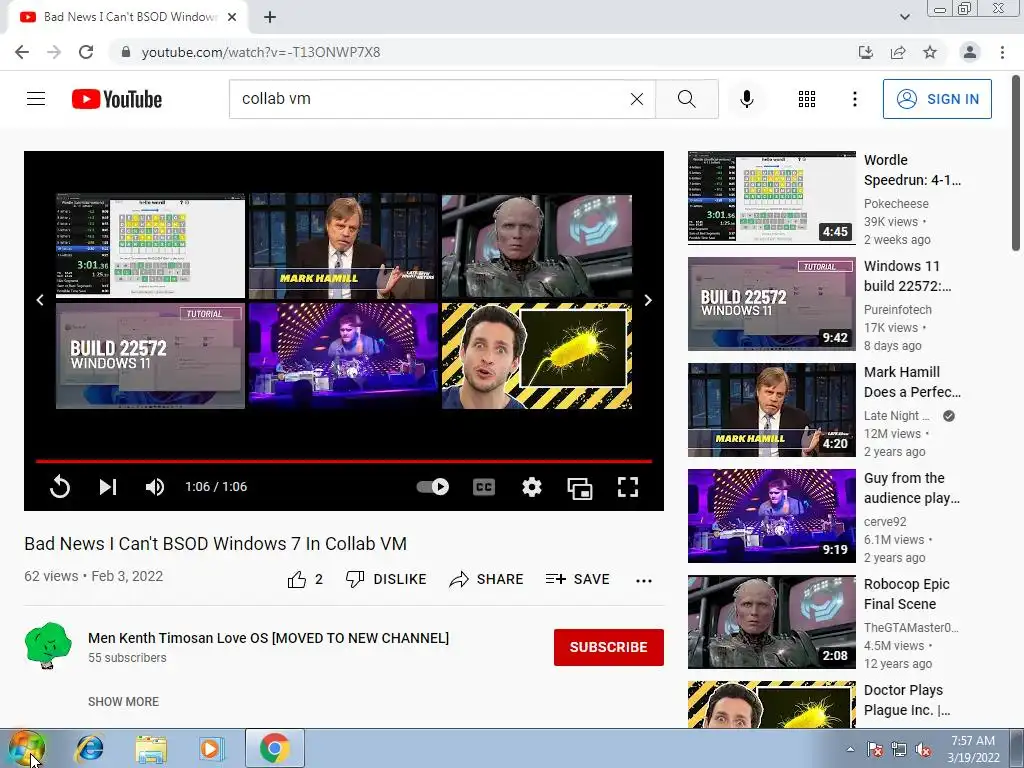Skip to the next video

point(108,487)
